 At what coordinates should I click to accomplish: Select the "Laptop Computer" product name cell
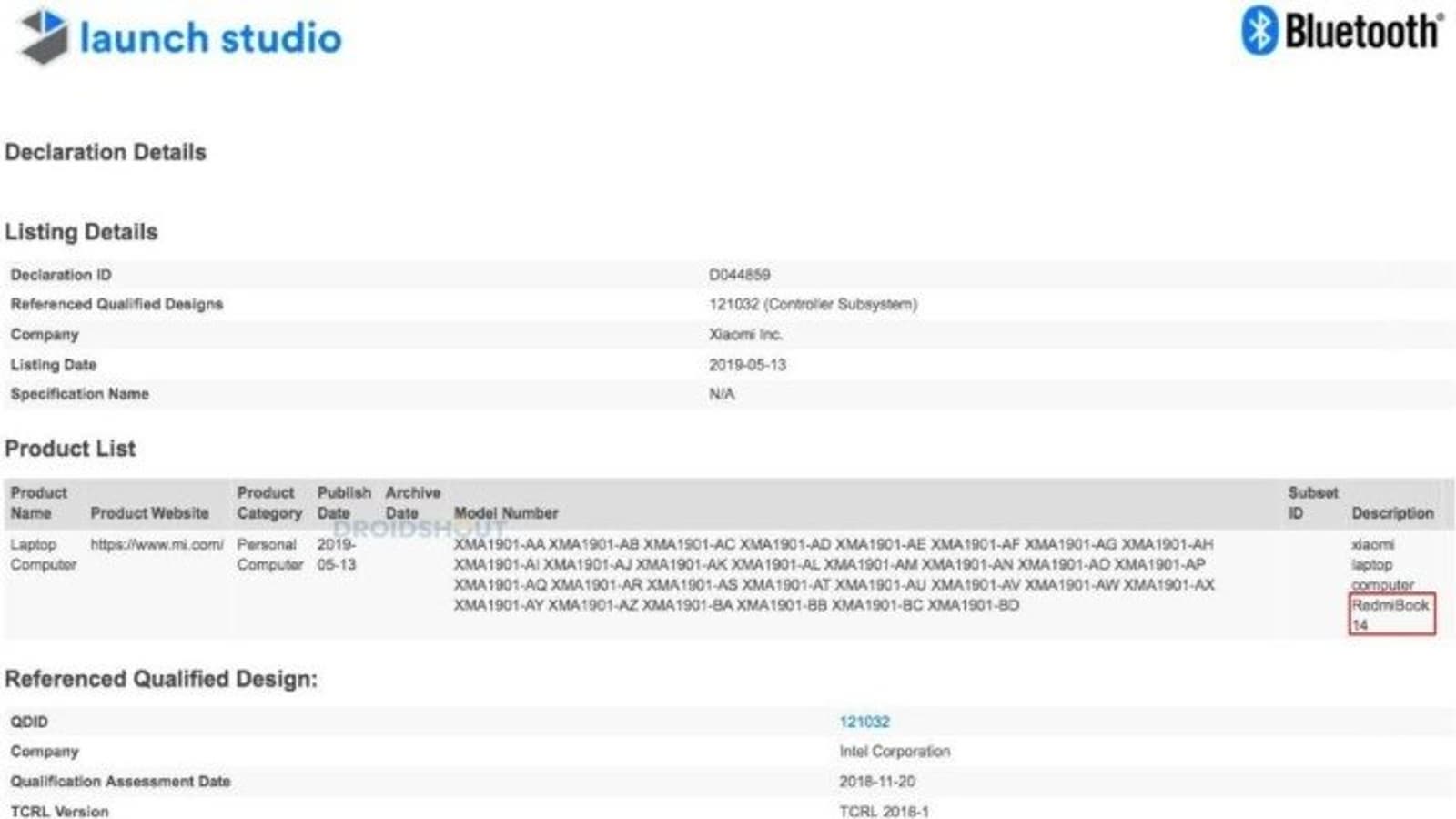coord(43,554)
